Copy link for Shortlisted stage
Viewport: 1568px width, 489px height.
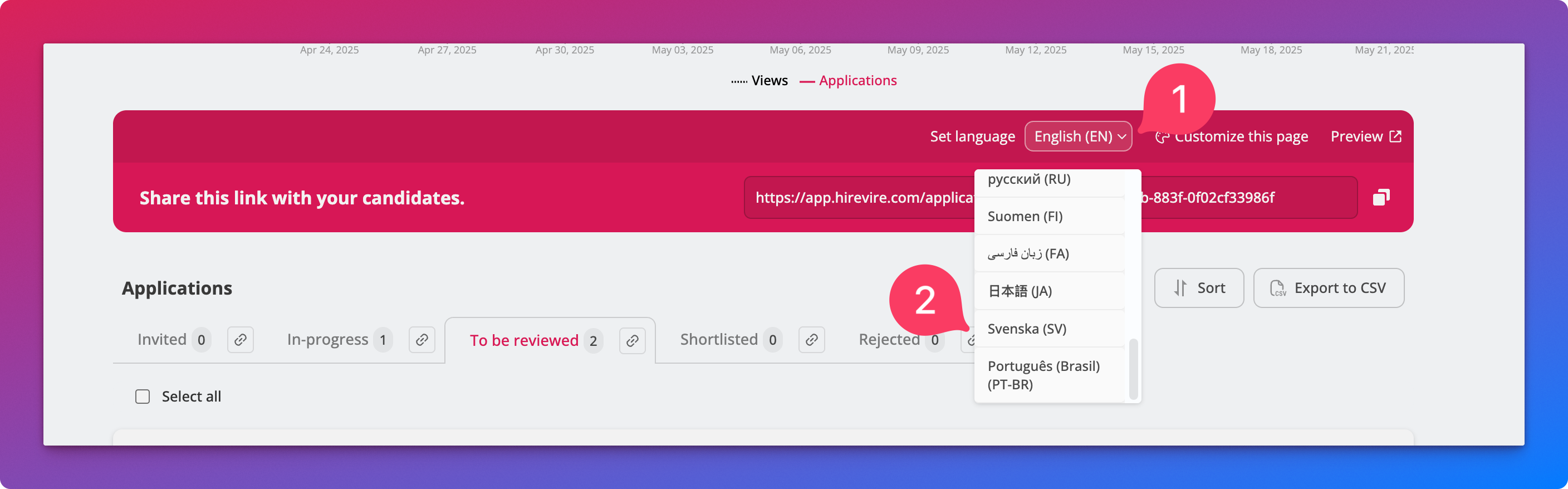[811, 340]
